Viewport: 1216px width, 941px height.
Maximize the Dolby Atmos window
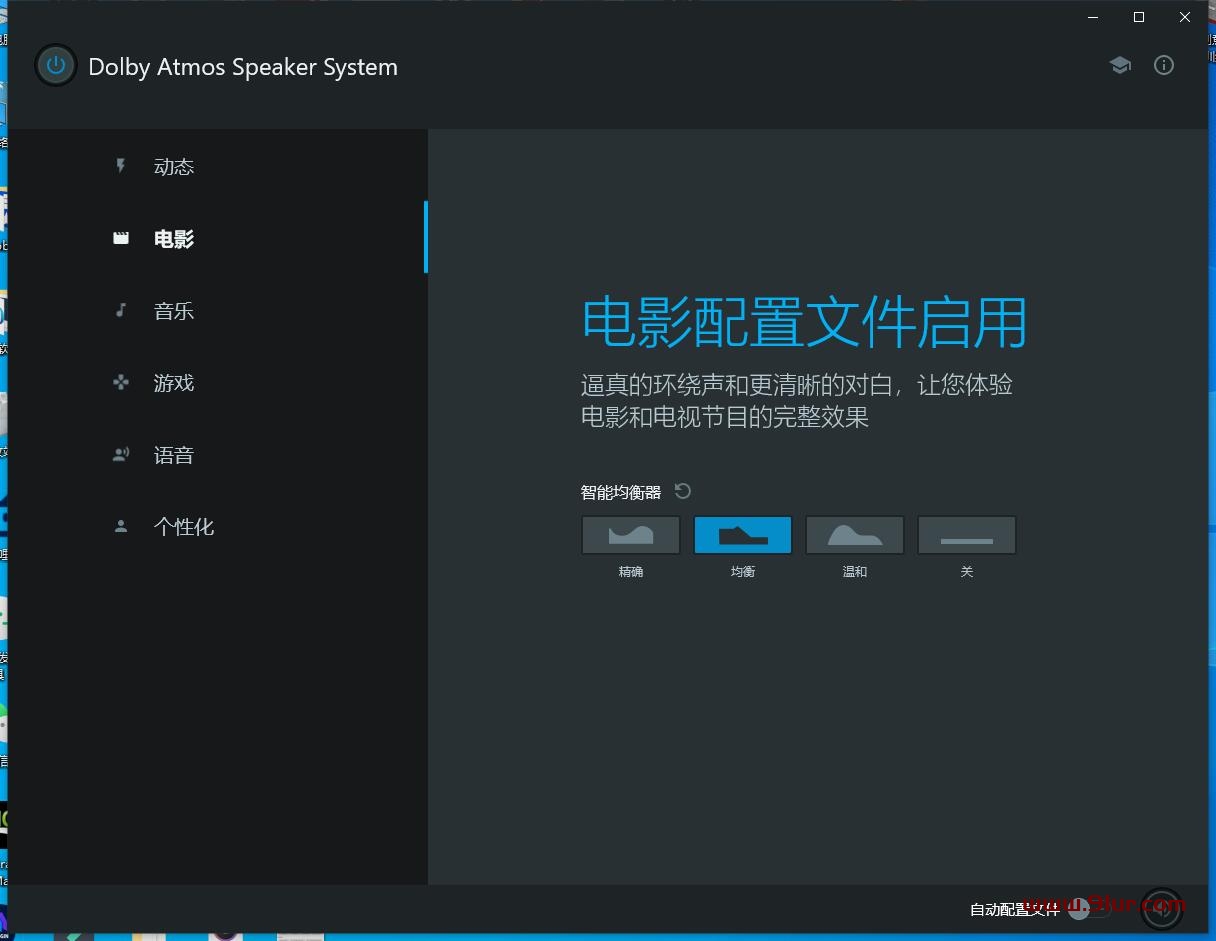1139,17
